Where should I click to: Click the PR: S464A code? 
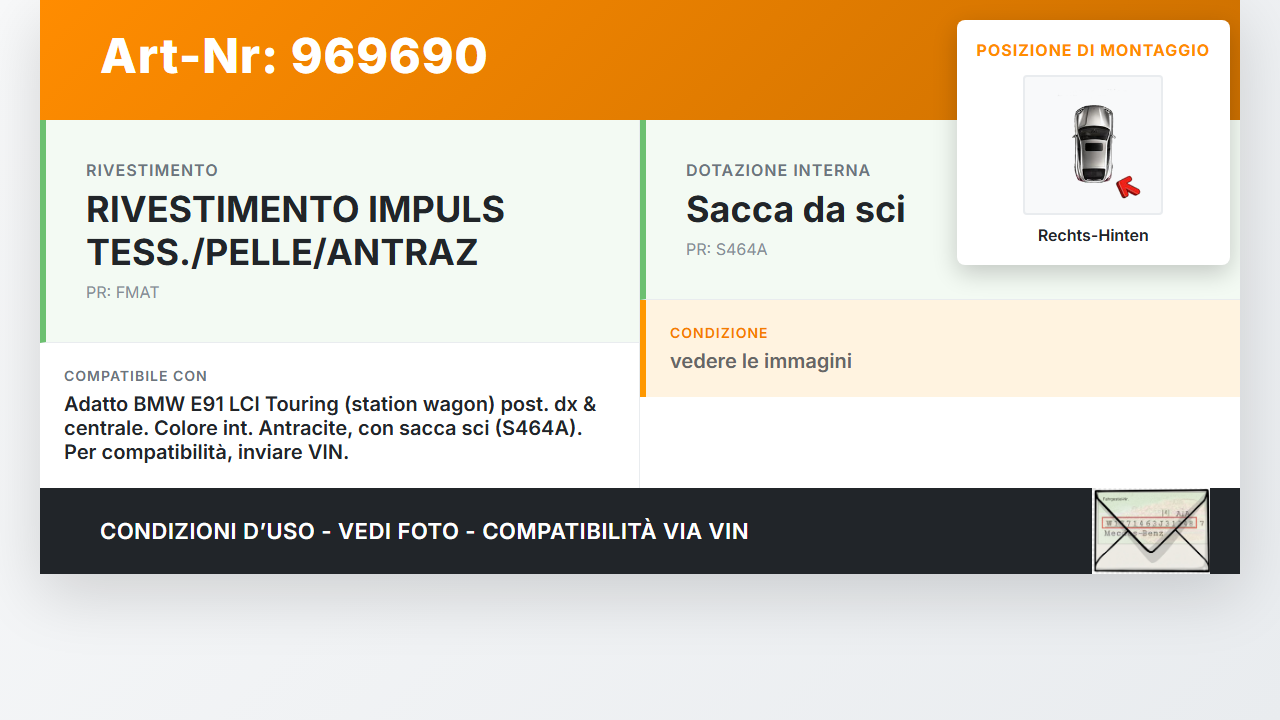click(726, 249)
